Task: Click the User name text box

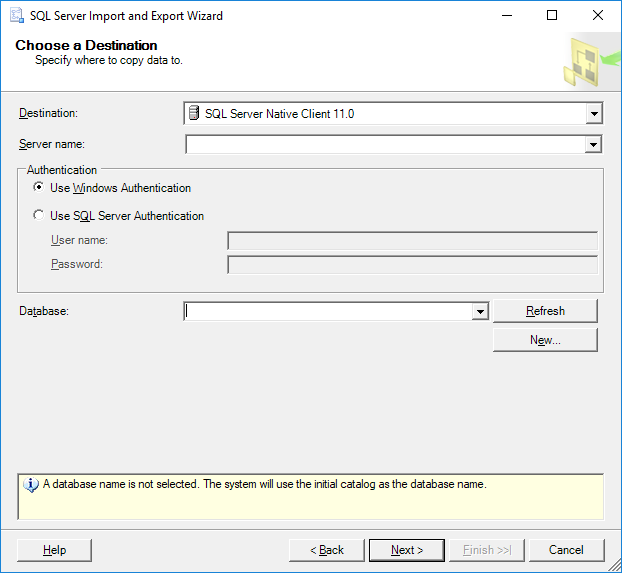Action: [413, 241]
